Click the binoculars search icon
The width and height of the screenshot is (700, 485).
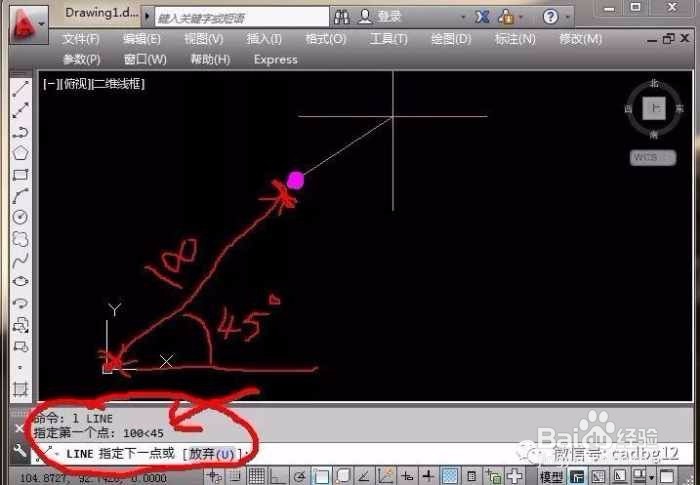pos(342,17)
